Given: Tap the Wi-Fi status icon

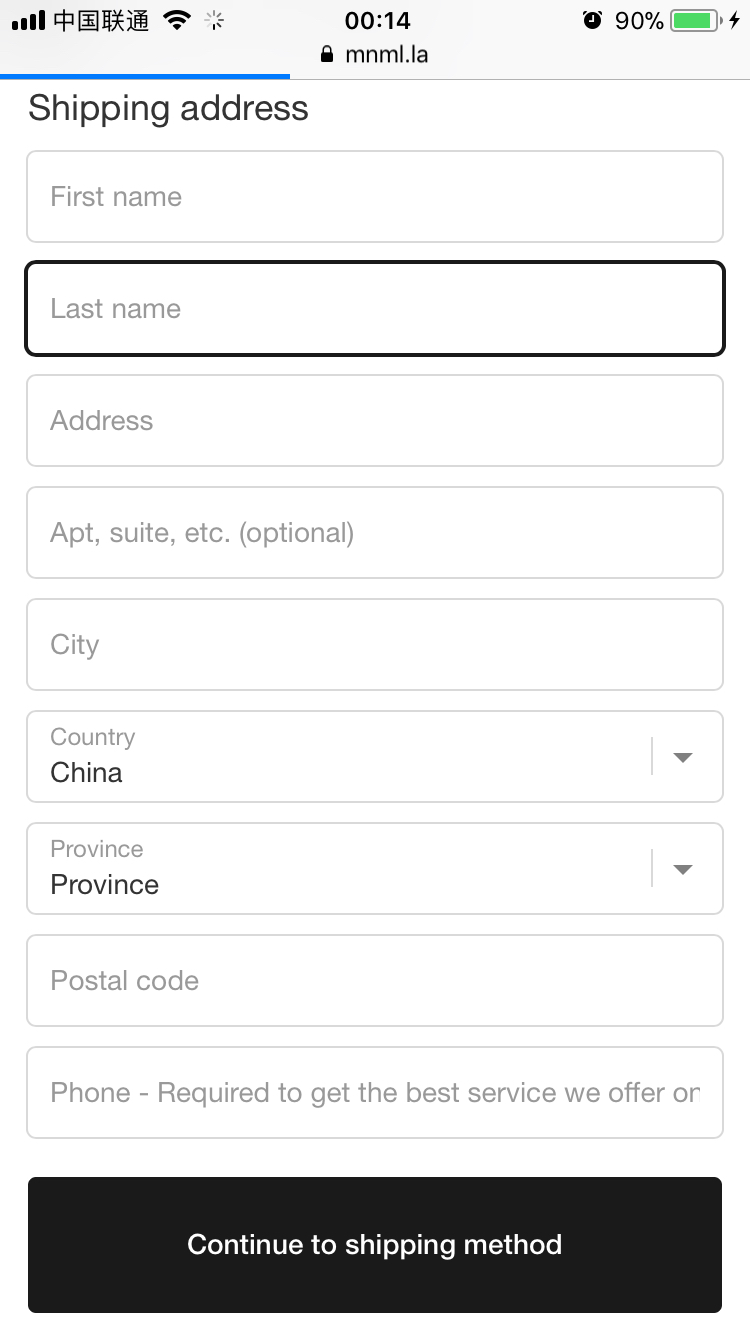Looking at the screenshot, I should point(177,20).
